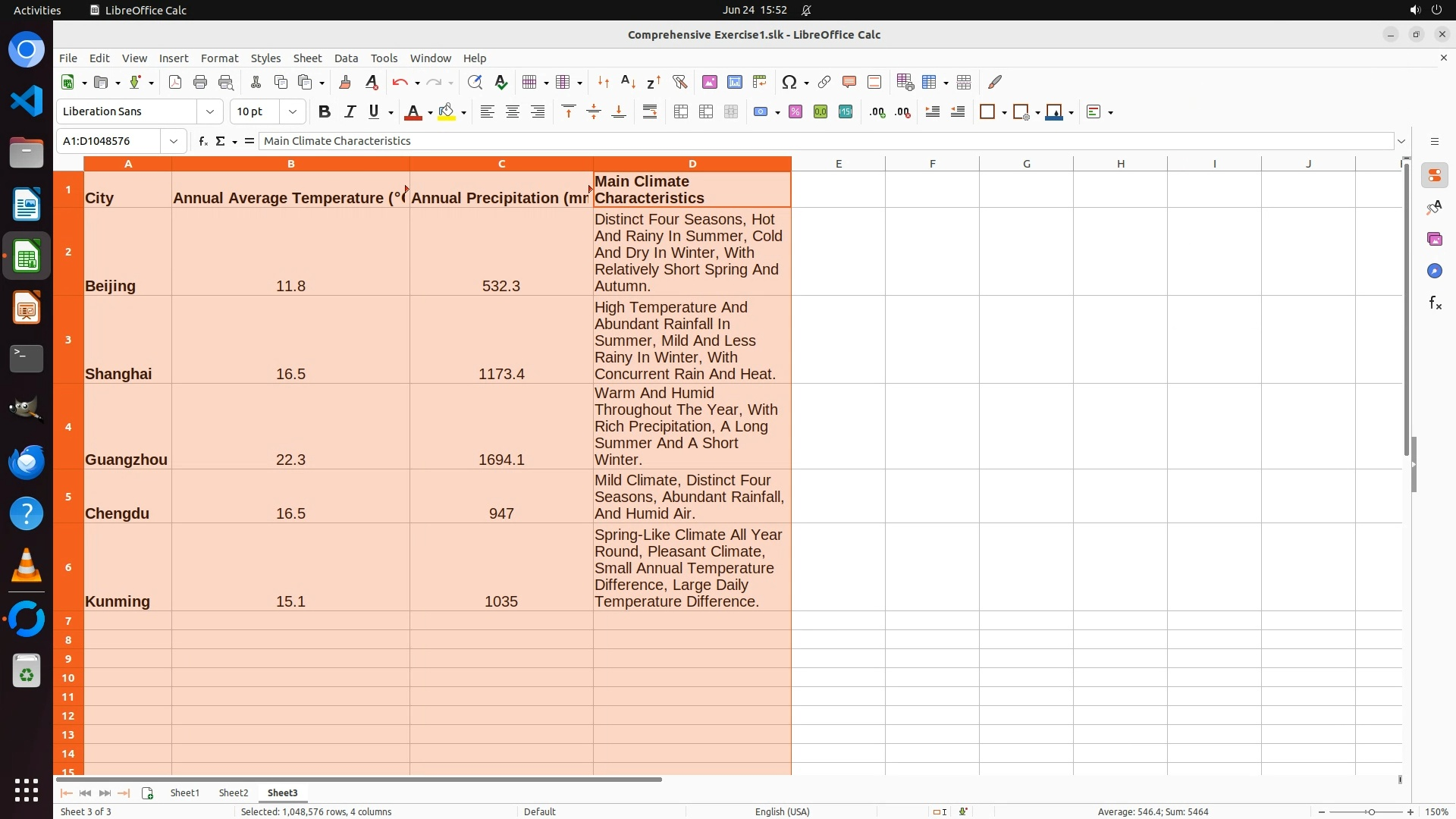1456x819 pixels.
Task: Click the Clone Formatting paintbrush icon
Action: point(345,82)
